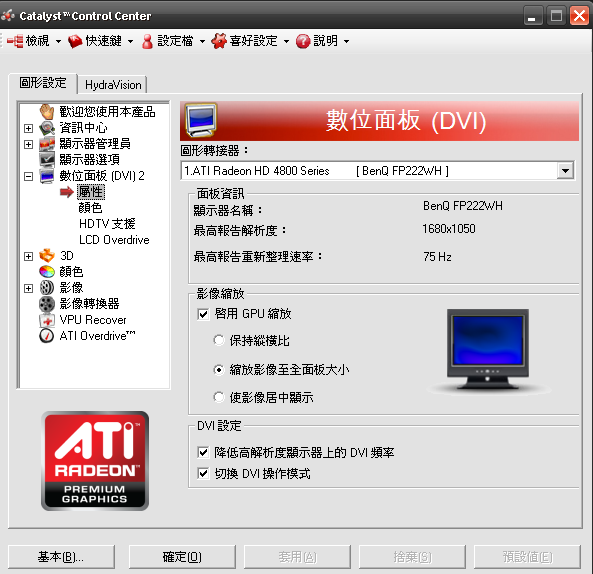The width and height of the screenshot is (593, 574).
Task: Switch to the 圖形設定 tab
Action: 43,83
